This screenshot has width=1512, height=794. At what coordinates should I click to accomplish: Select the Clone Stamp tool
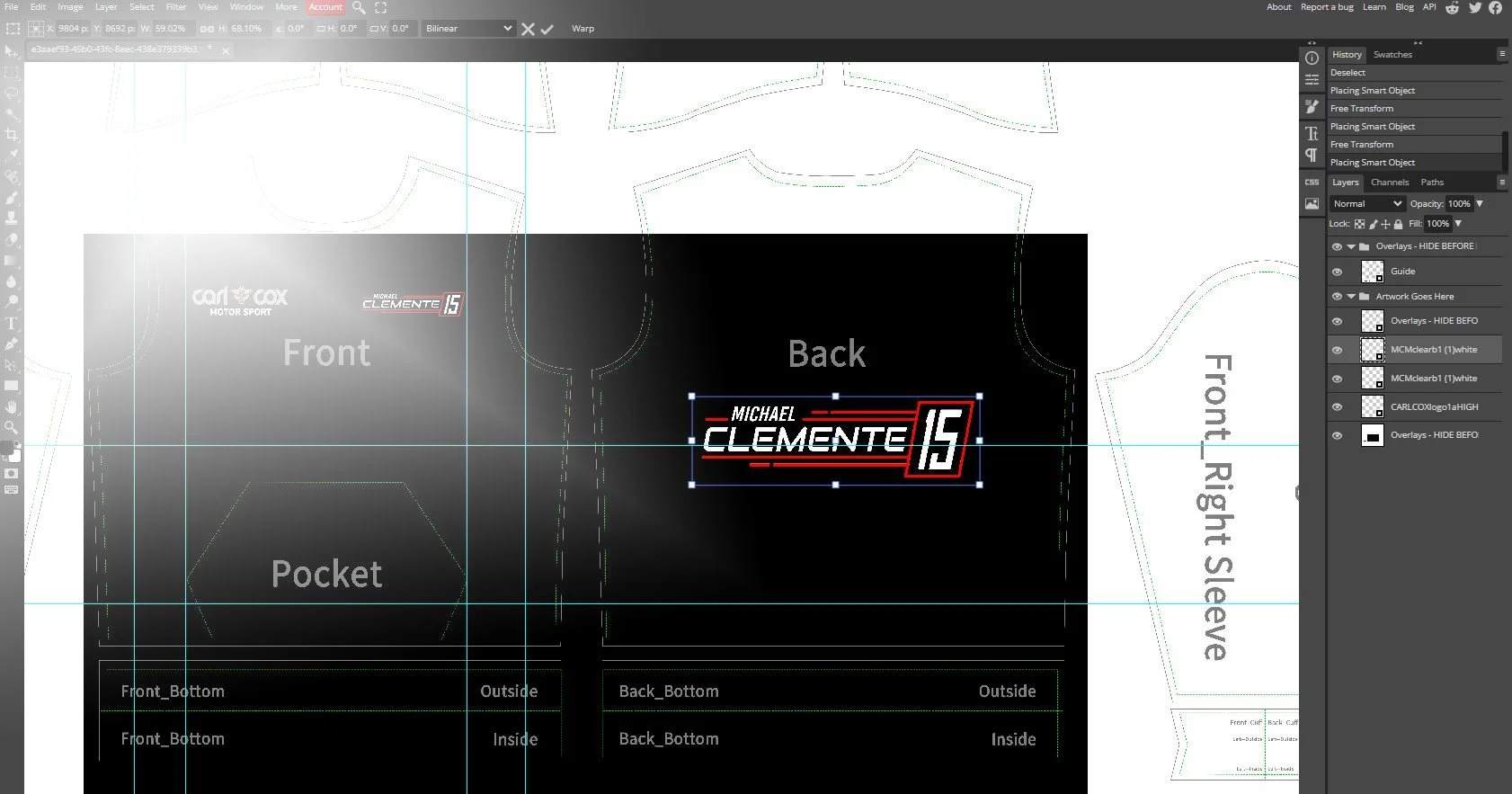[x=12, y=218]
